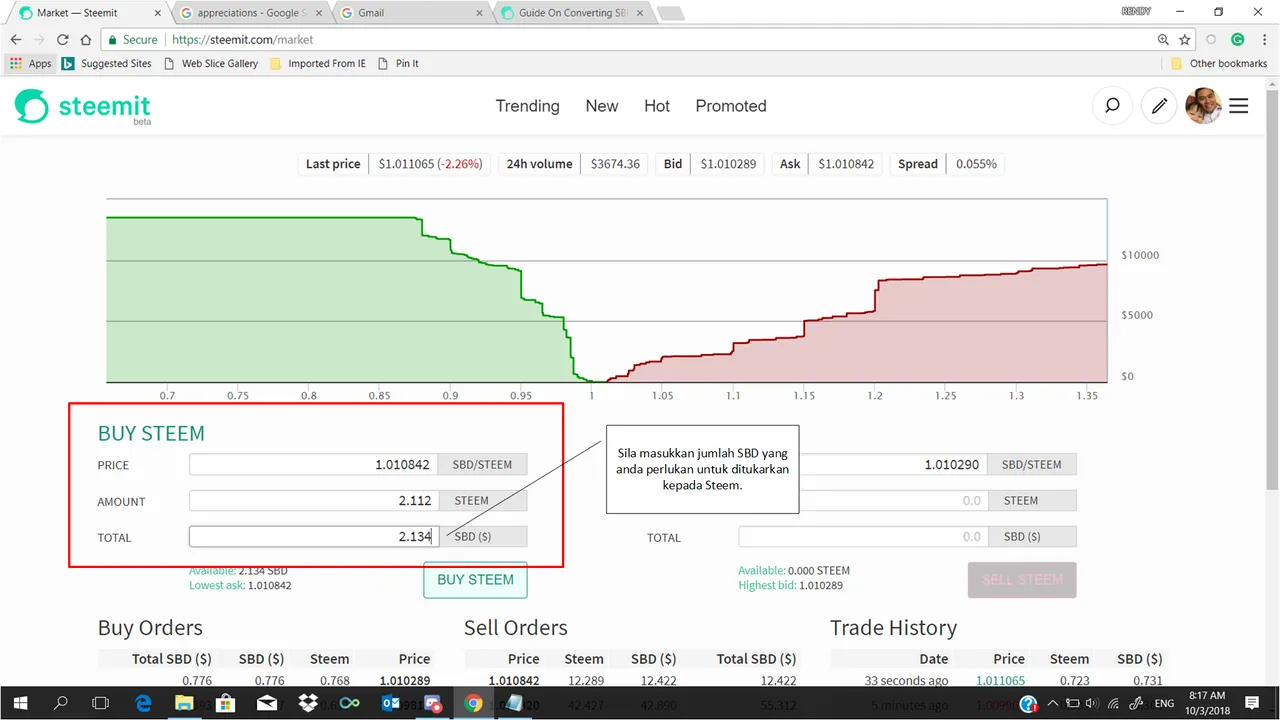This screenshot has width=1280, height=720.
Task: Click the Steemit logo
Action: click(x=83, y=107)
